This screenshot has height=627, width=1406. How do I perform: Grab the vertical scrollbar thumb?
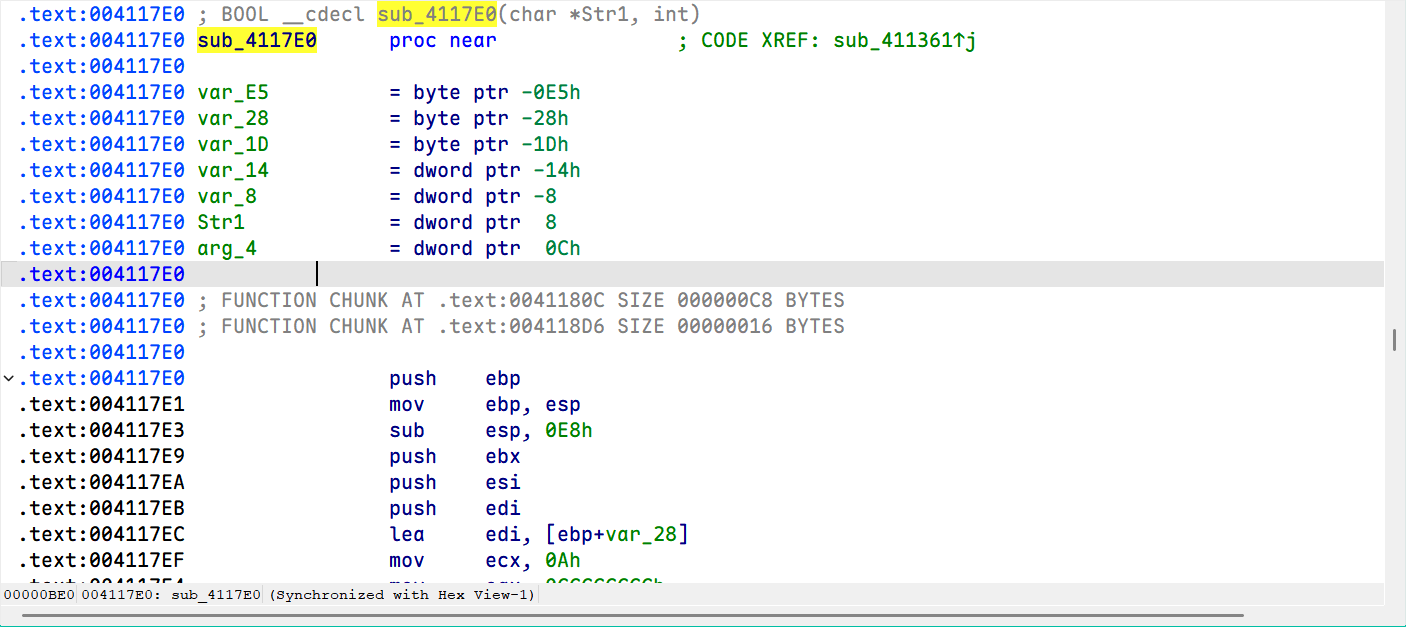click(x=1394, y=340)
